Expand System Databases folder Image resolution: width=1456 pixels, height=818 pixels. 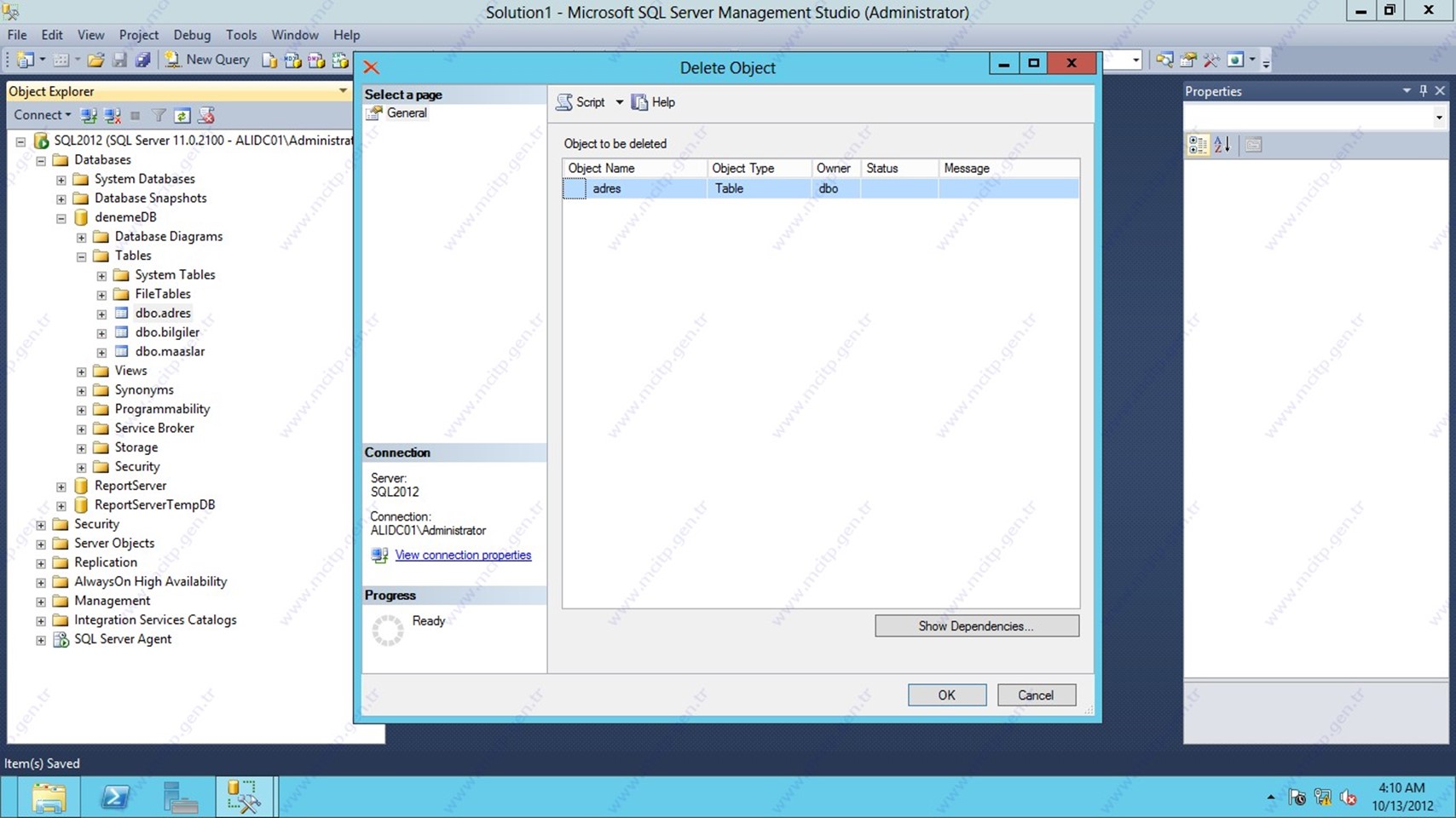click(61, 180)
